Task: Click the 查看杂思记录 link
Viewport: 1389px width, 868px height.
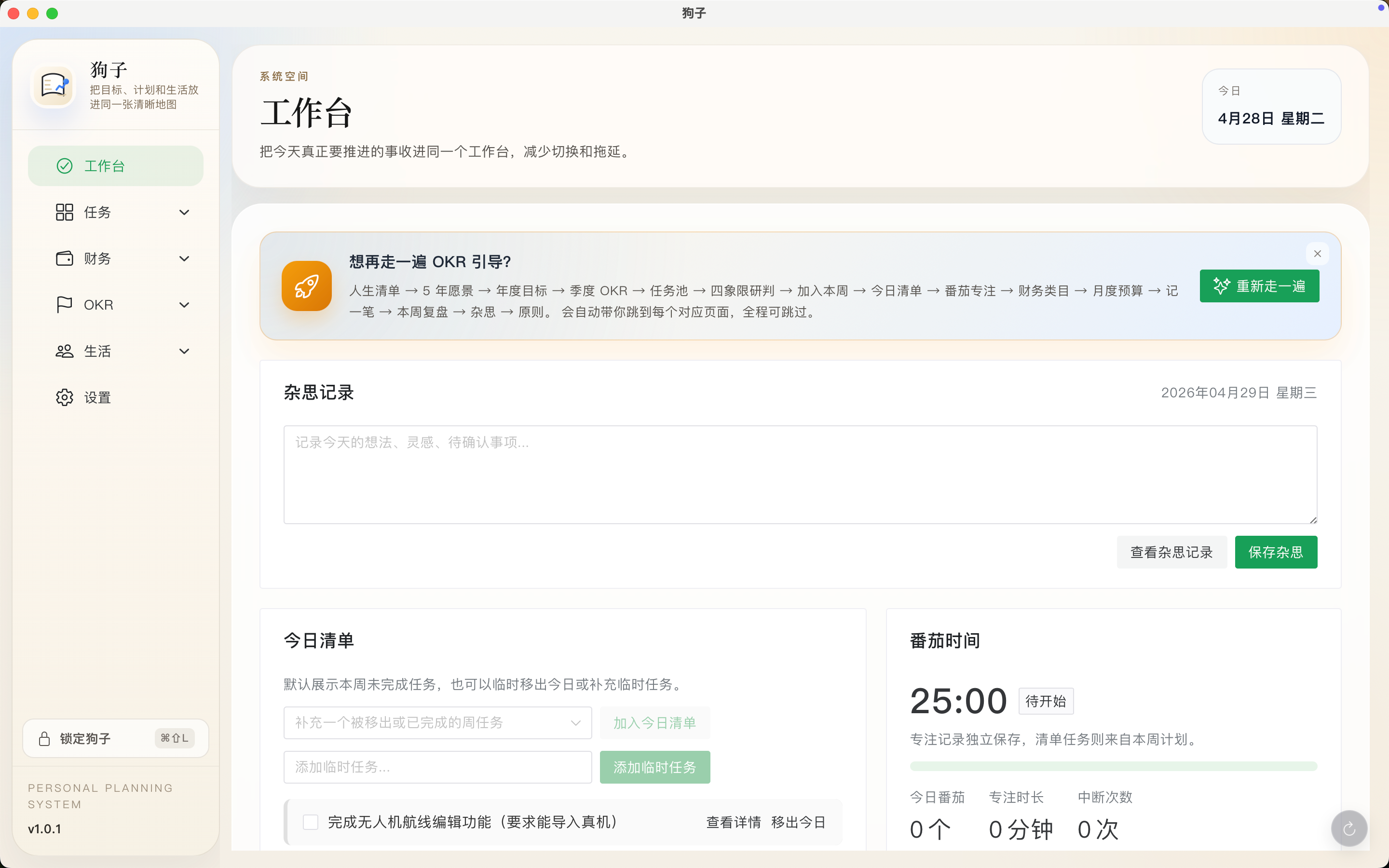Action: click(x=1172, y=552)
